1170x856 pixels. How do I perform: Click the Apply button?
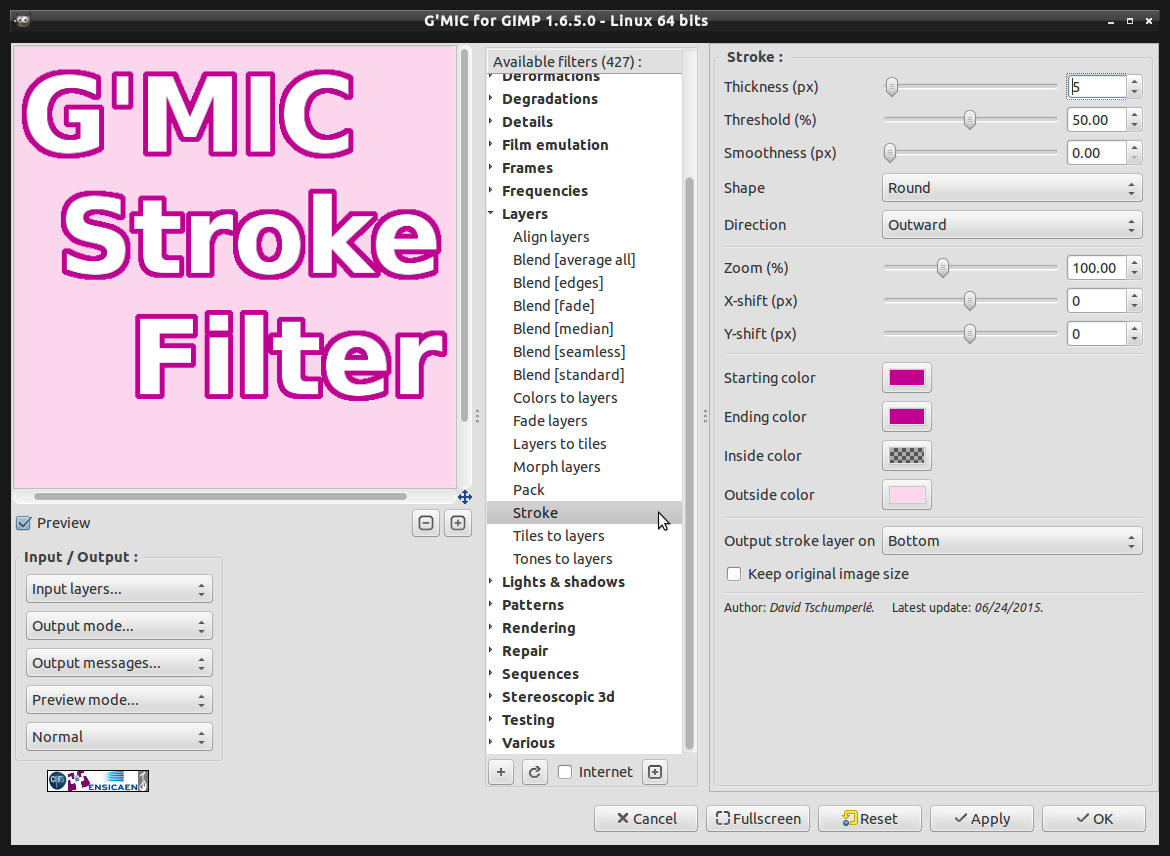(x=982, y=819)
